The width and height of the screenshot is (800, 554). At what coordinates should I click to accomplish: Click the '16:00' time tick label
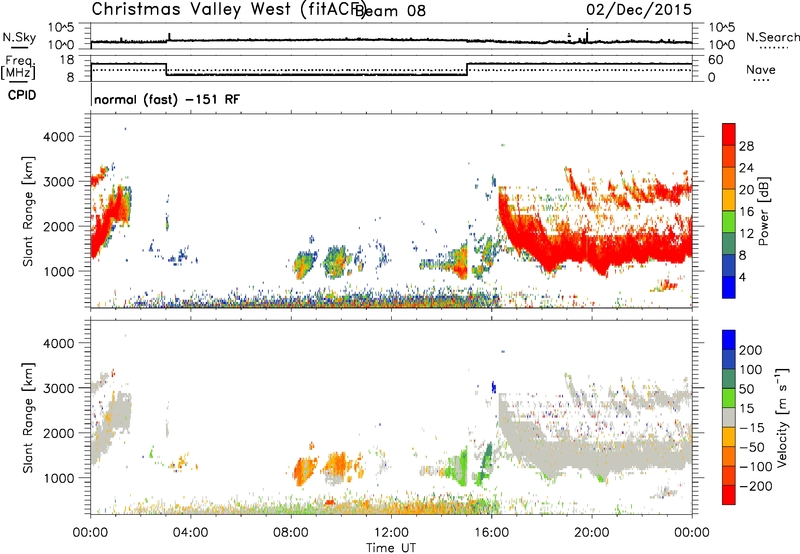[492, 533]
